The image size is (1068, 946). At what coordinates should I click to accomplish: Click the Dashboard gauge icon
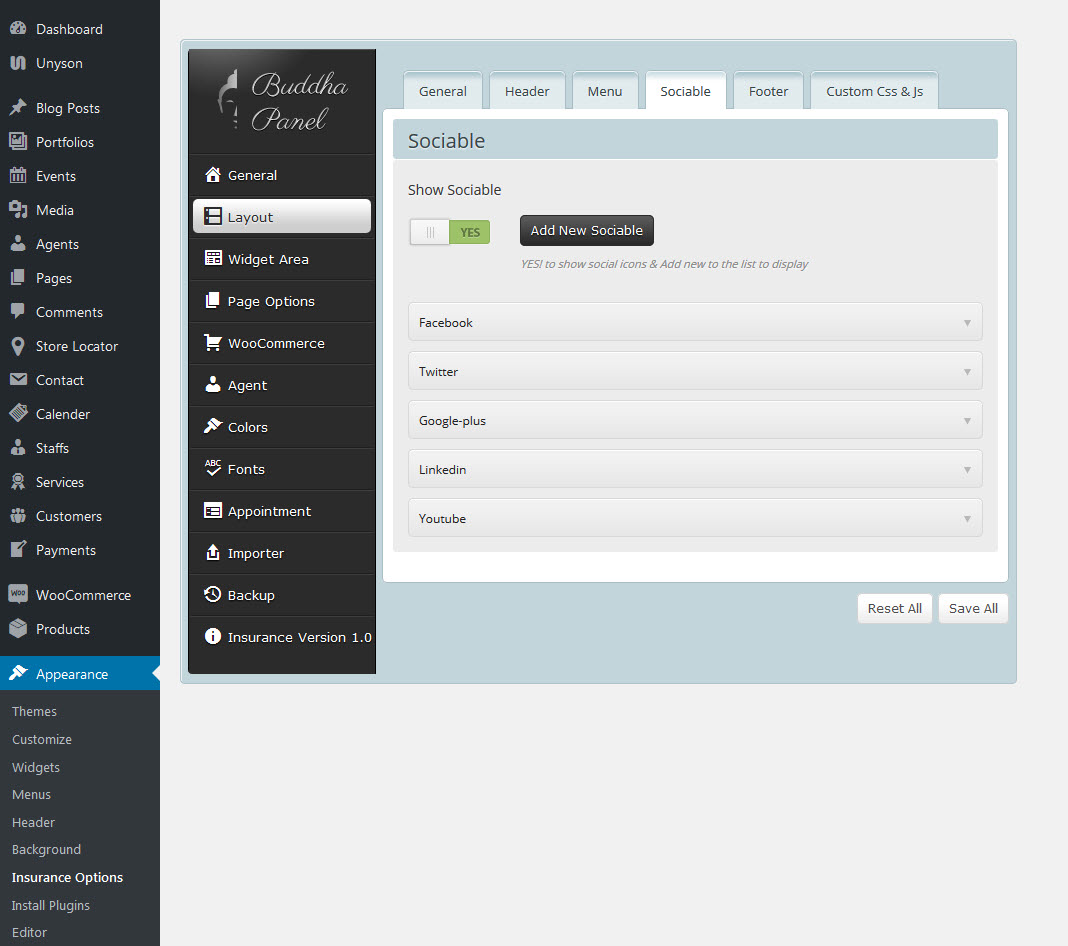[x=18, y=29]
